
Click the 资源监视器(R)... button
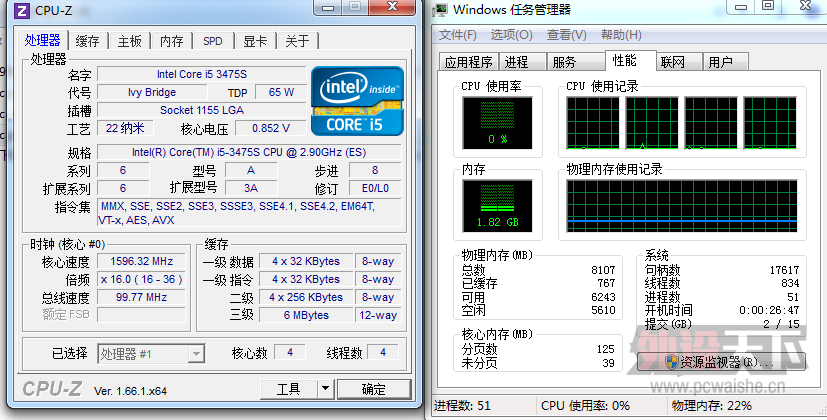point(721,362)
